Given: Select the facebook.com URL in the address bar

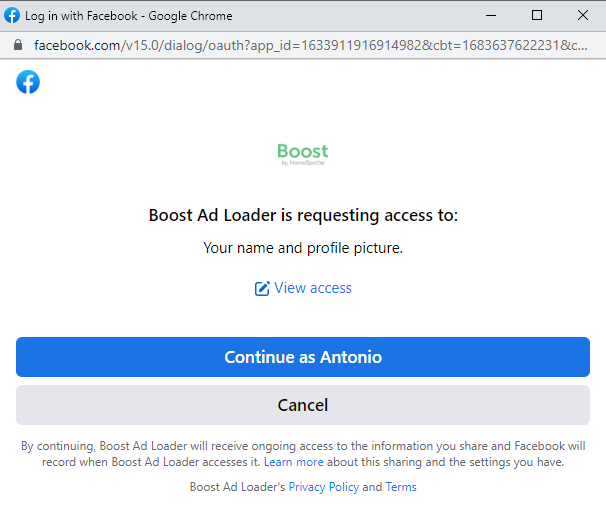Looking at the screenshot, I should click(300, 46).
